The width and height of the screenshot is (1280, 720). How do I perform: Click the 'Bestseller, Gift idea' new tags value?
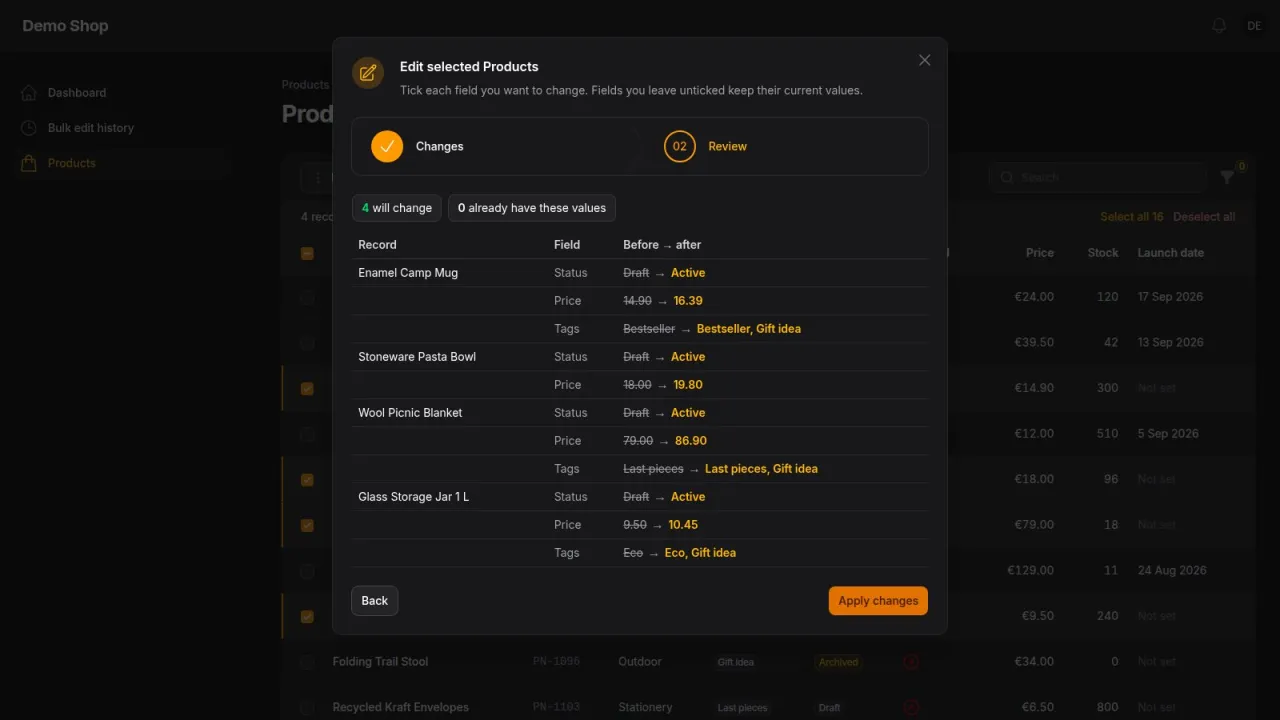coord(749,329)
